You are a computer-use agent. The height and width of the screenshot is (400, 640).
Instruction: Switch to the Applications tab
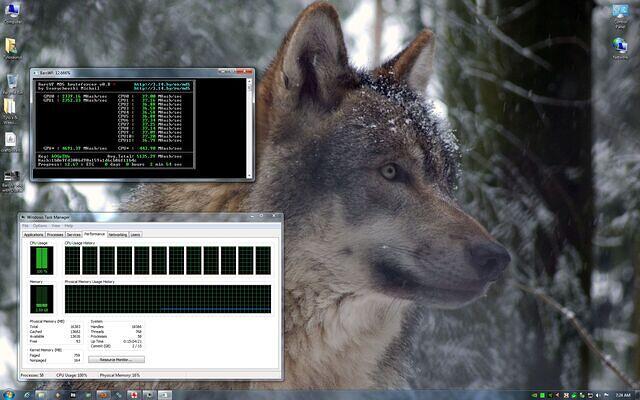click(32, 234)
